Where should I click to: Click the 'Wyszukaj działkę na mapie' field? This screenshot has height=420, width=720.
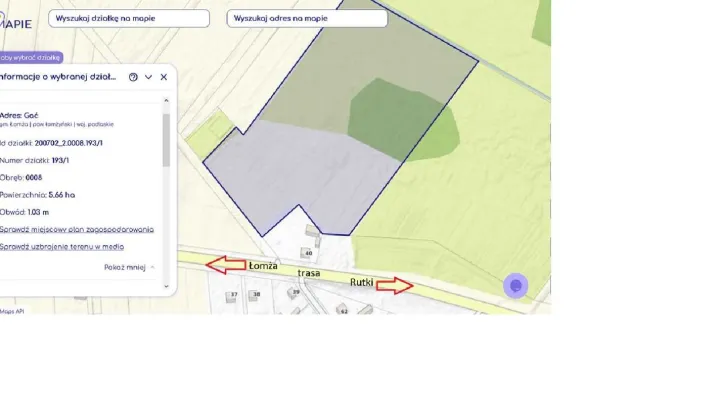click(x=129, y=18)
